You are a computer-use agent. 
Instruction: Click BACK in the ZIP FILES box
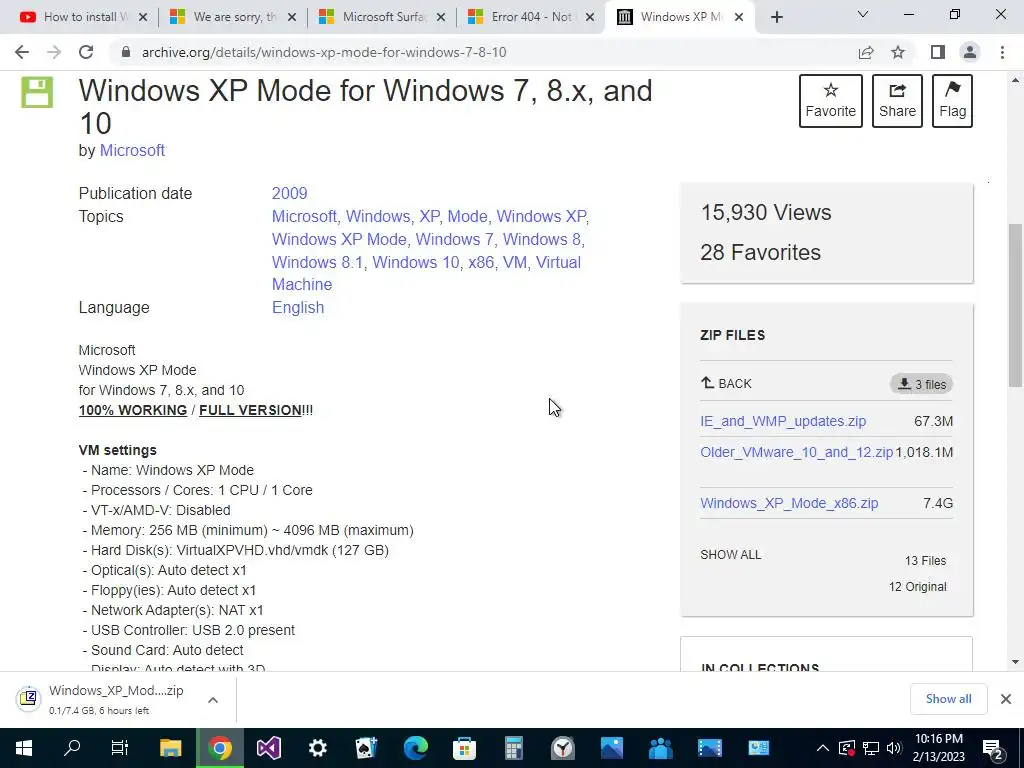pos(726,383)
